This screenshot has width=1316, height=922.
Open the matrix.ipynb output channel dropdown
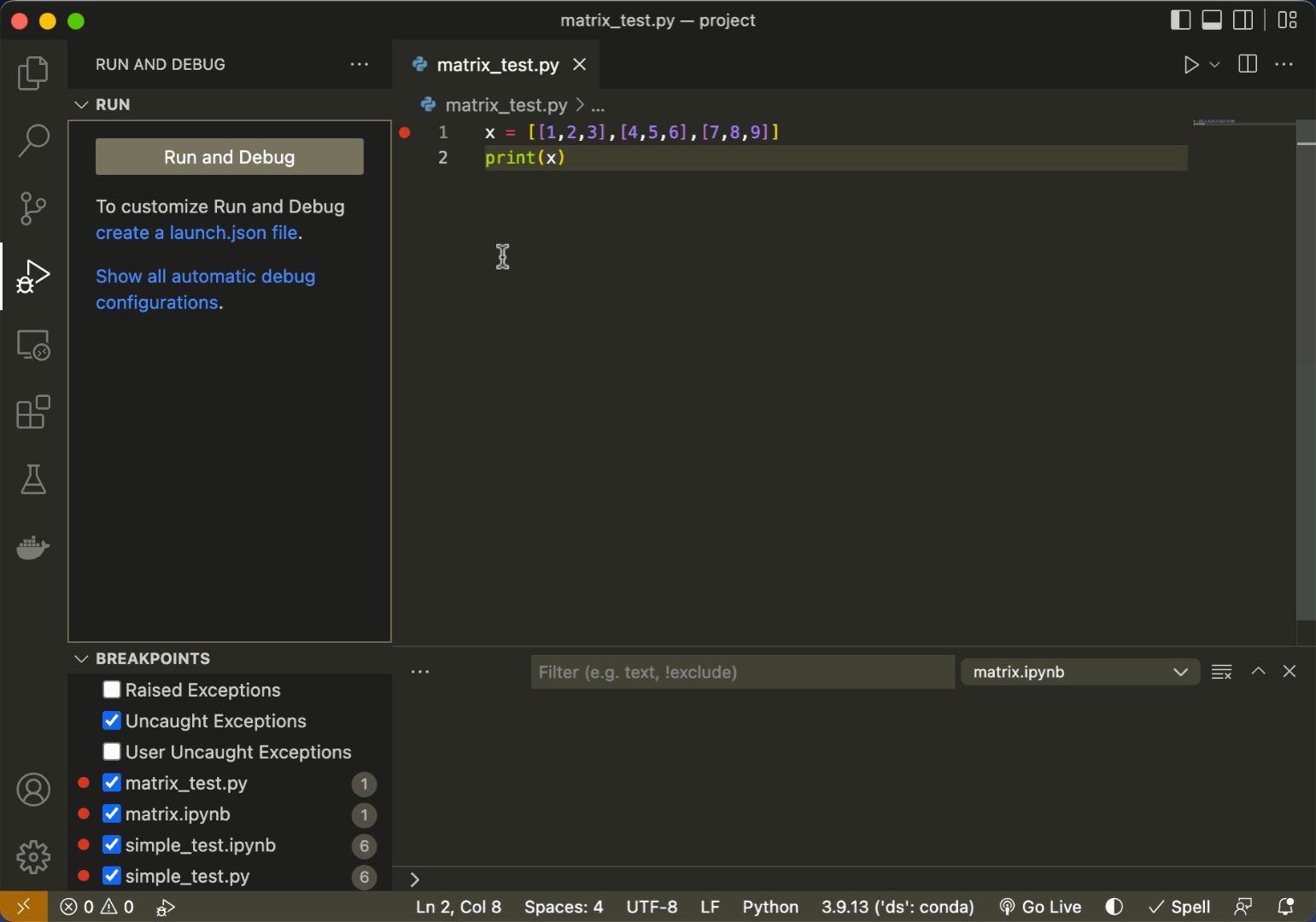pyautogui.click(x=1080, y=672)
